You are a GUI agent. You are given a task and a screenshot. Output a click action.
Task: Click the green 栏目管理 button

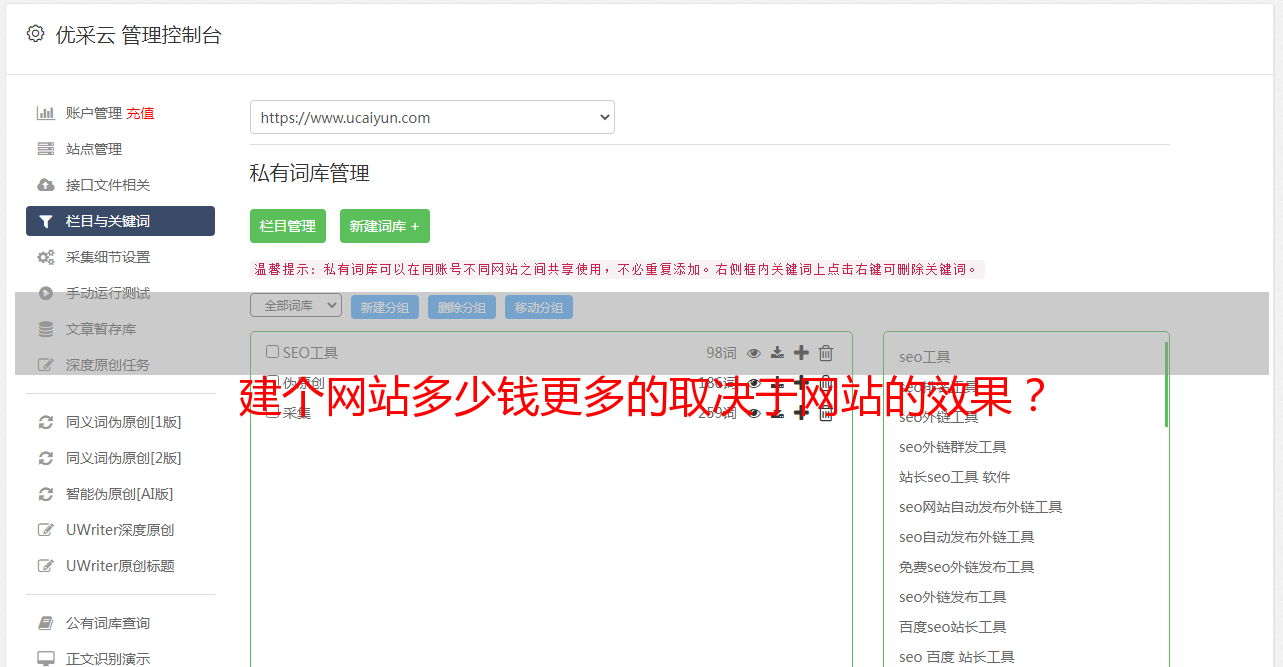(x=288, y=226)
